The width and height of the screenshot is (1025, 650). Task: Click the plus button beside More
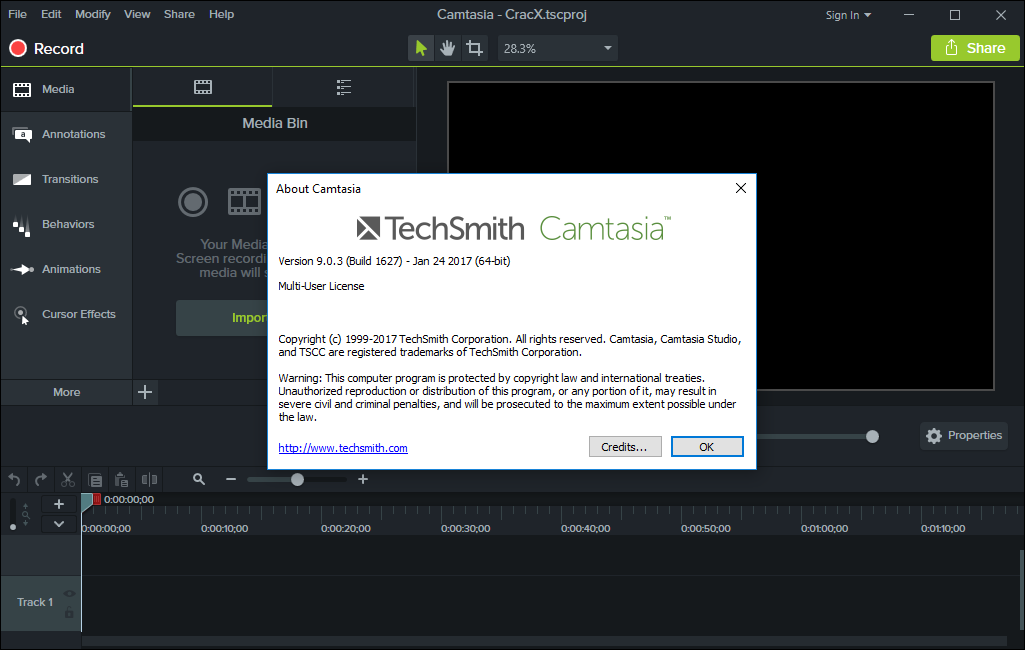[x=145, y=392]
